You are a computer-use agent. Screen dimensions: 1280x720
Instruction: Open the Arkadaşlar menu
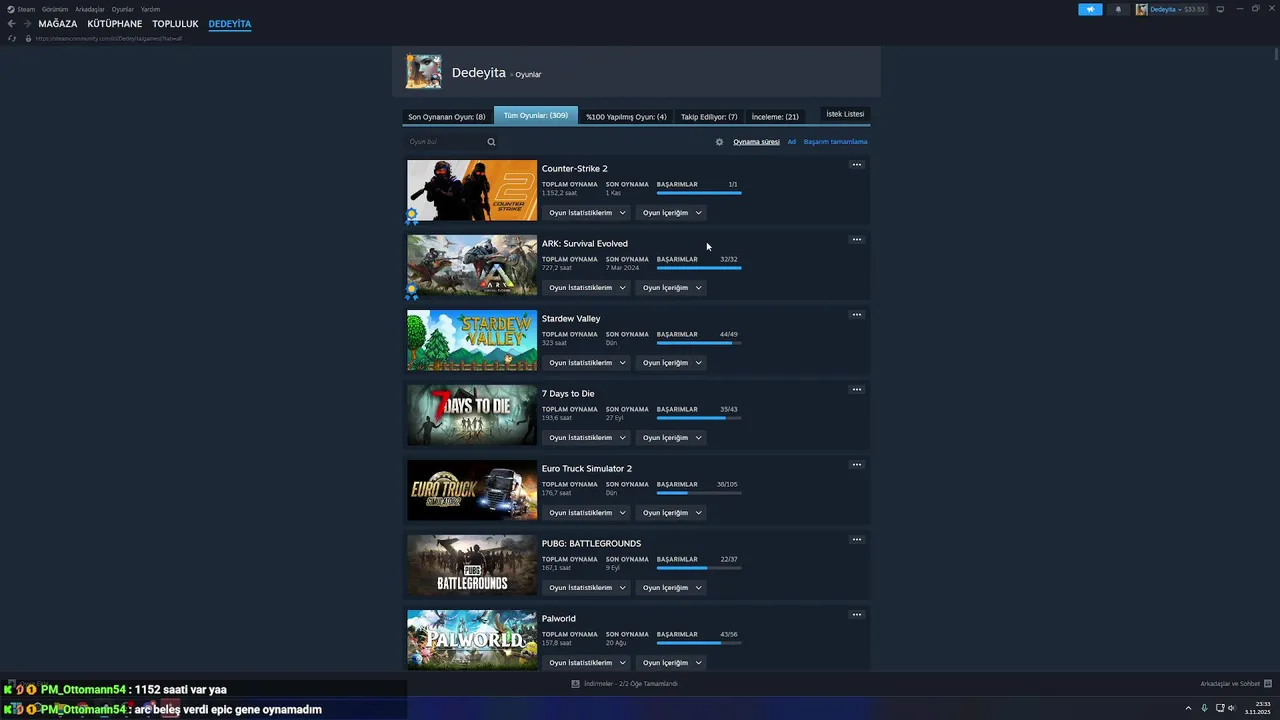90,9
